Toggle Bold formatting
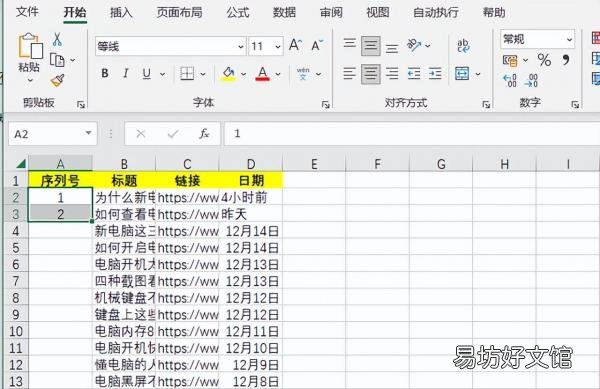 coord(104,73)
